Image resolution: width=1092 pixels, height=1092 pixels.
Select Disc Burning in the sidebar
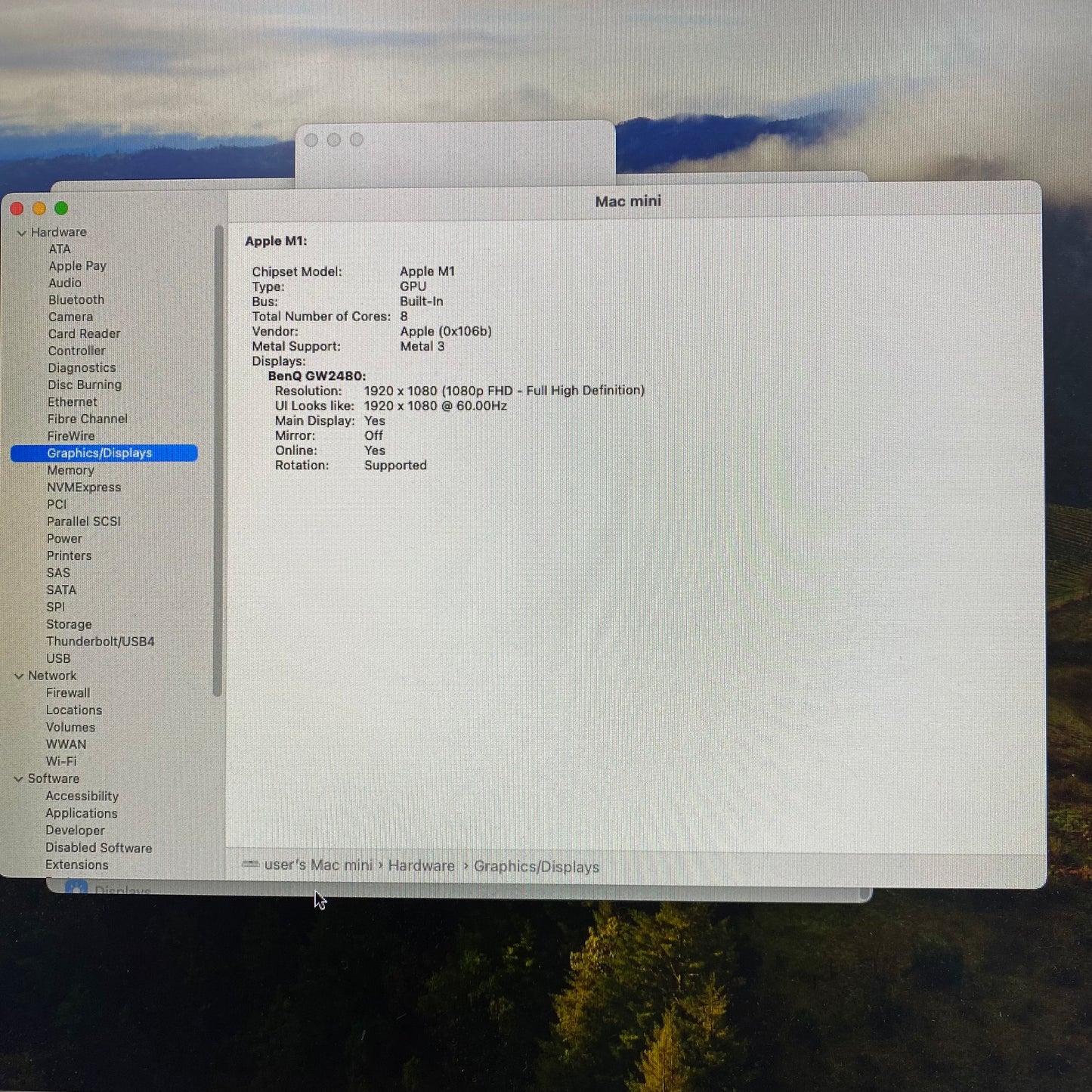[x=85, y=385]
